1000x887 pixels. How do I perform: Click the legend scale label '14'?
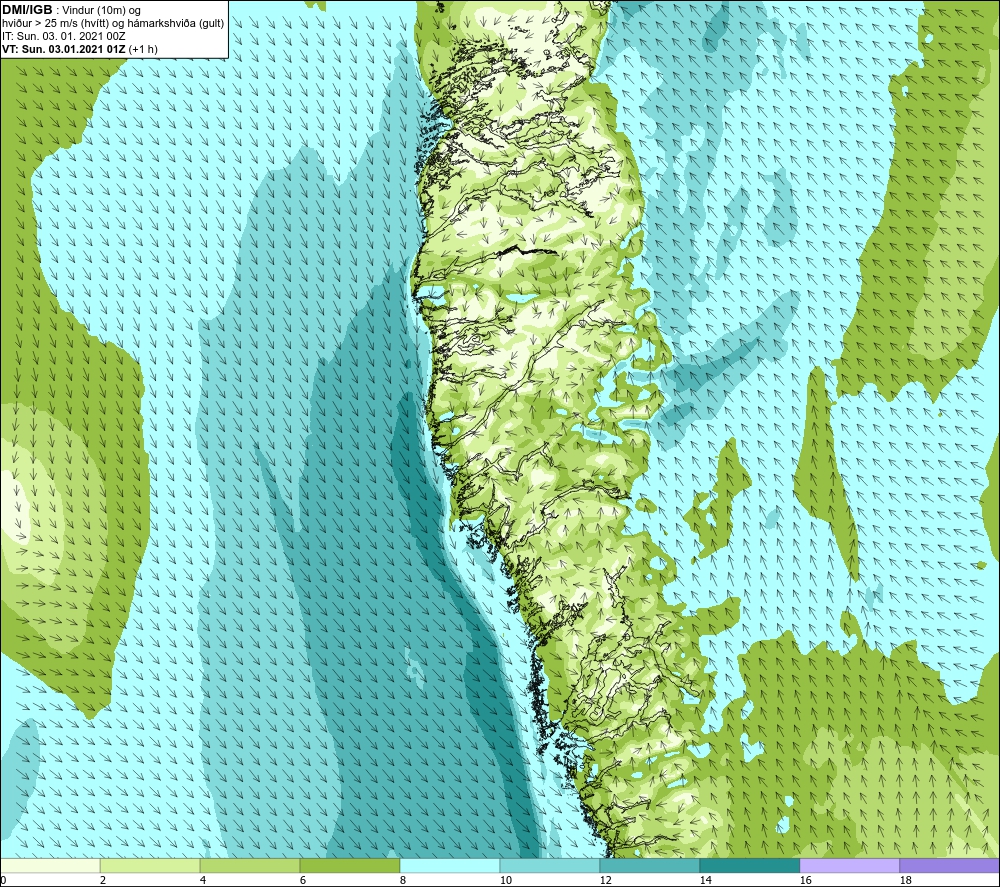pos(705,880)
